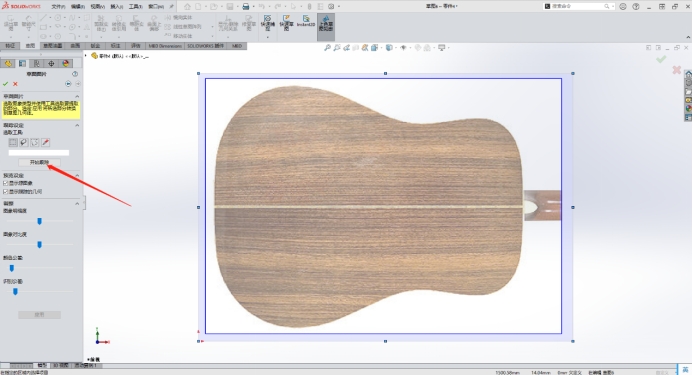693x375 pixels.
Task: Collapse the message section chevron
Action: [77, 96]
